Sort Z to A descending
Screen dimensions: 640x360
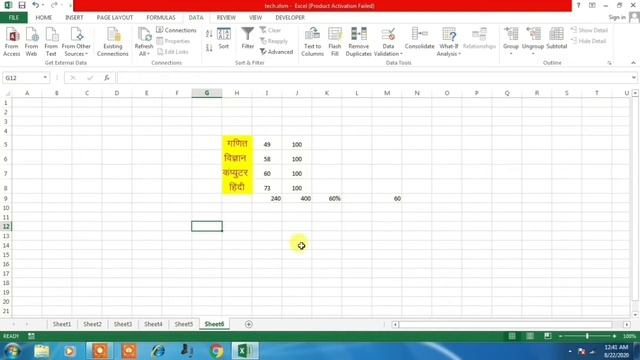209,48
